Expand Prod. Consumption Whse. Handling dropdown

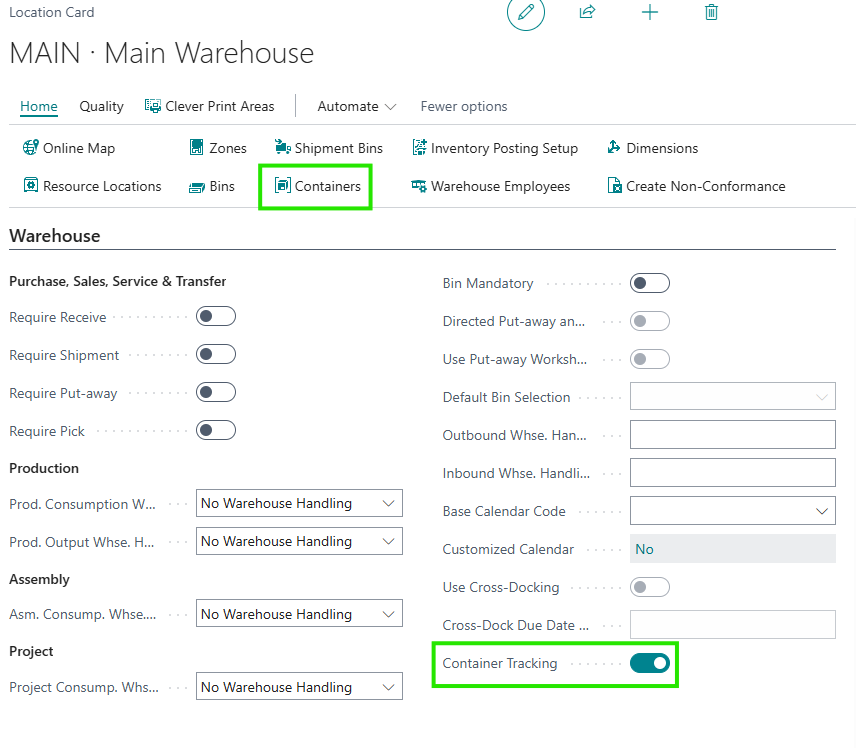tap(299, 504)
